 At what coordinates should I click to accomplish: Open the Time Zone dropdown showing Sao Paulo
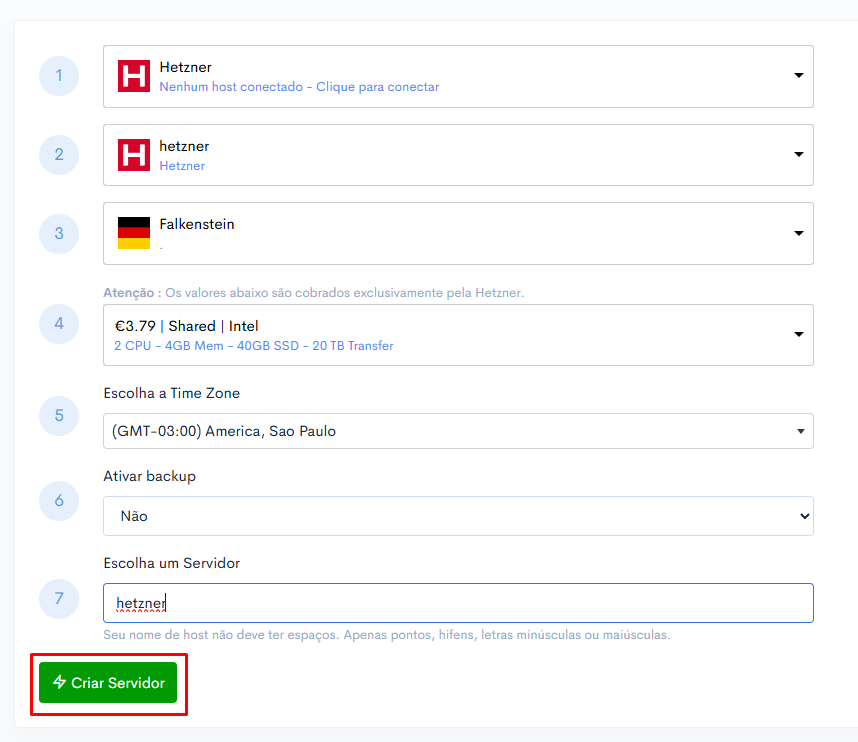(x=458, y=431)
